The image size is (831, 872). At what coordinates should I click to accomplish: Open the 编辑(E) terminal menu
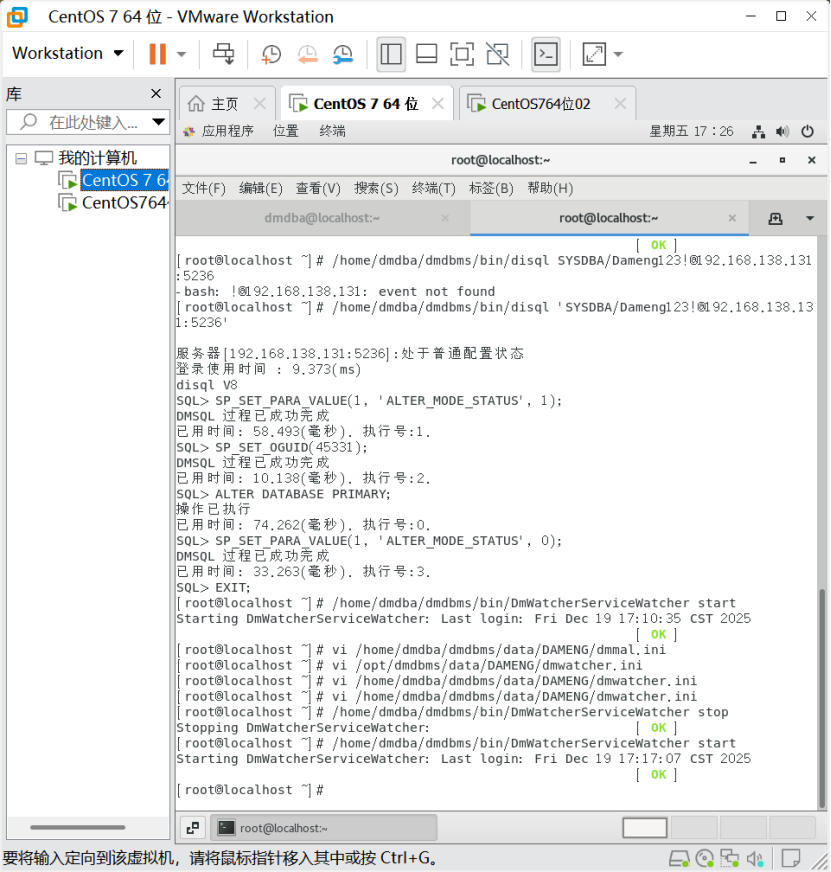[x=260, y=189]
